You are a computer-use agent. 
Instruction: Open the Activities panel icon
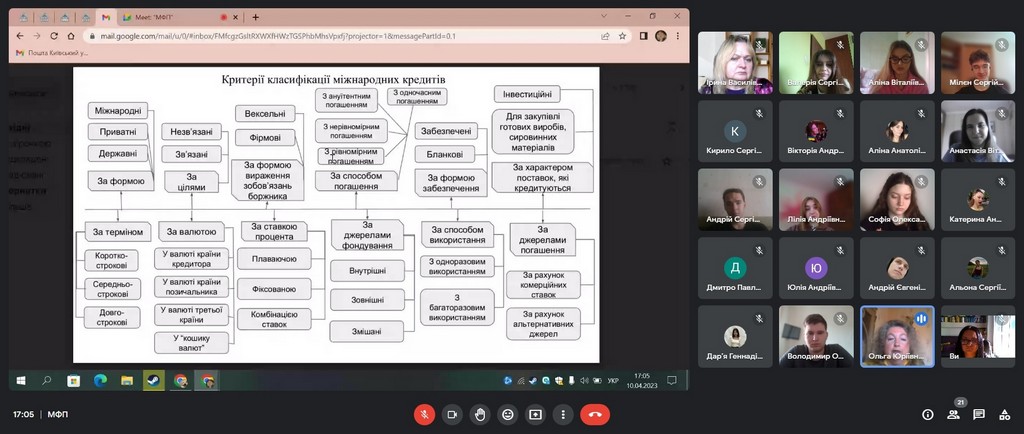point(1006,414)
